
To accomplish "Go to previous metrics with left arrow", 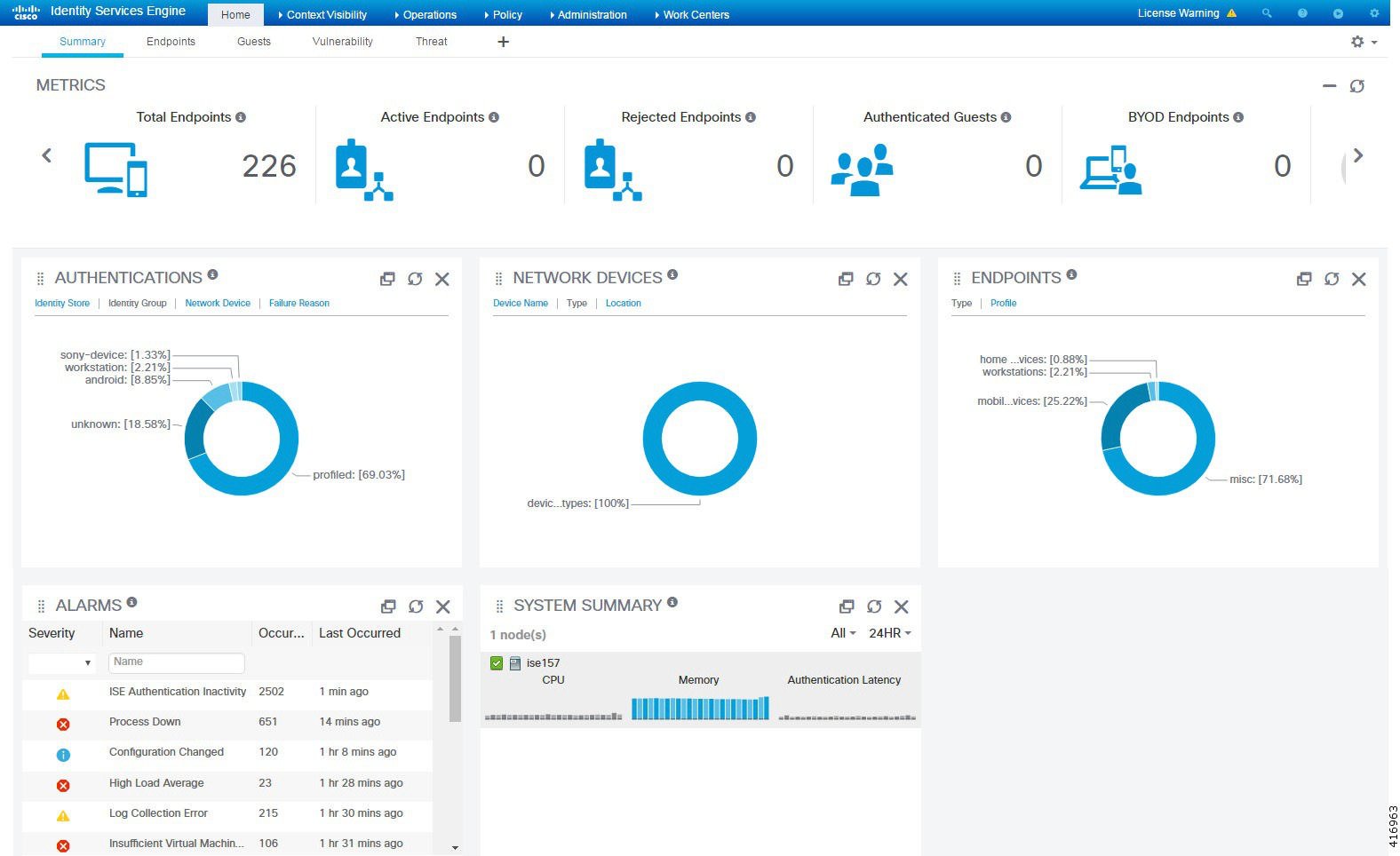I will (47, 155).
